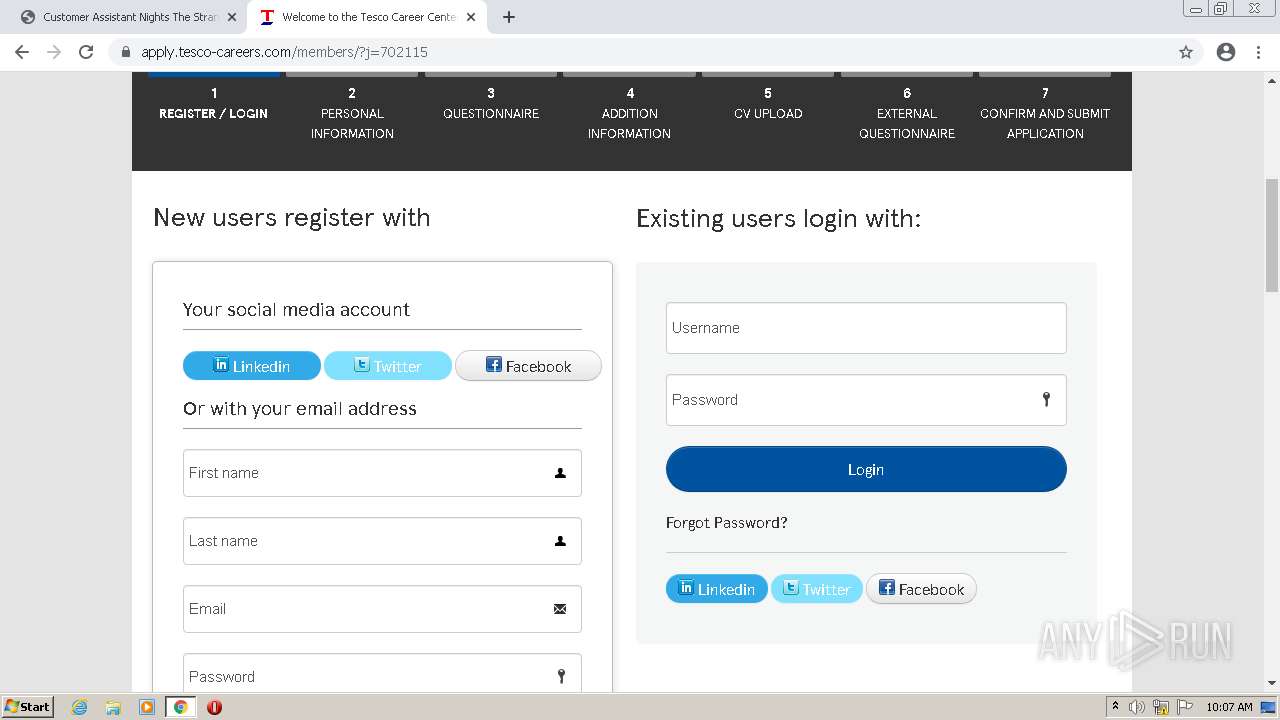Go to step 5 CV Upload
The height and width of the screenshot is (720, 1280).
768,103
